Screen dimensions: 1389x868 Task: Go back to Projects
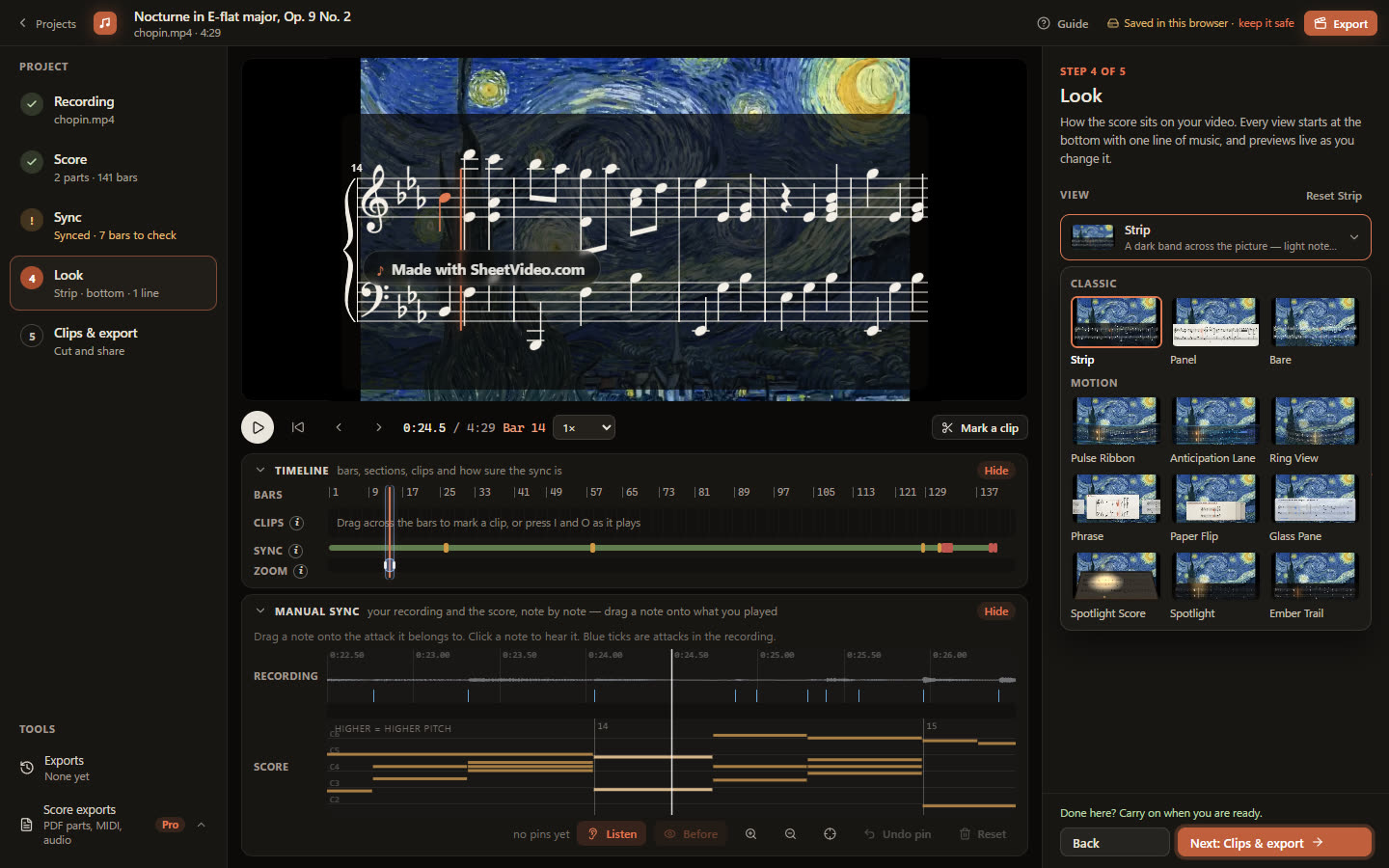pos(47,24)
